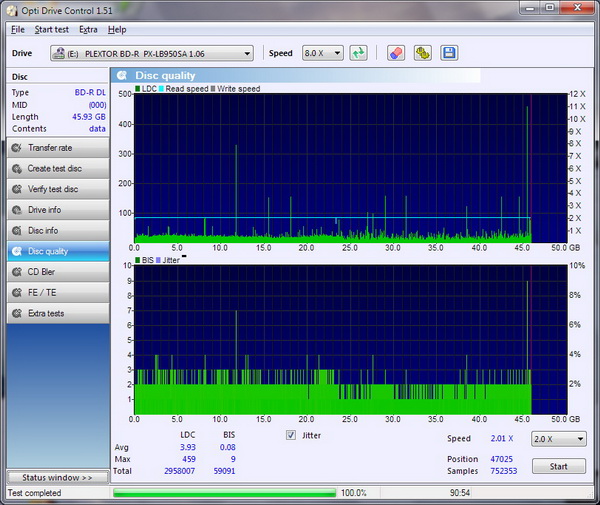
Task: Click the Disc quality header icon
Action: (122, 75)
